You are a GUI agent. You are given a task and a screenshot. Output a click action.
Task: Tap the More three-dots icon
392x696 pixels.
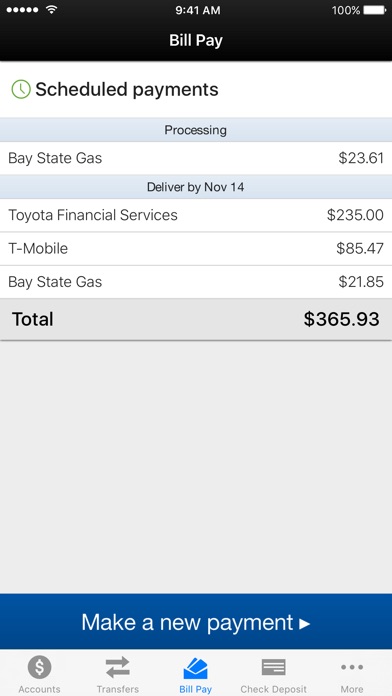352,667
